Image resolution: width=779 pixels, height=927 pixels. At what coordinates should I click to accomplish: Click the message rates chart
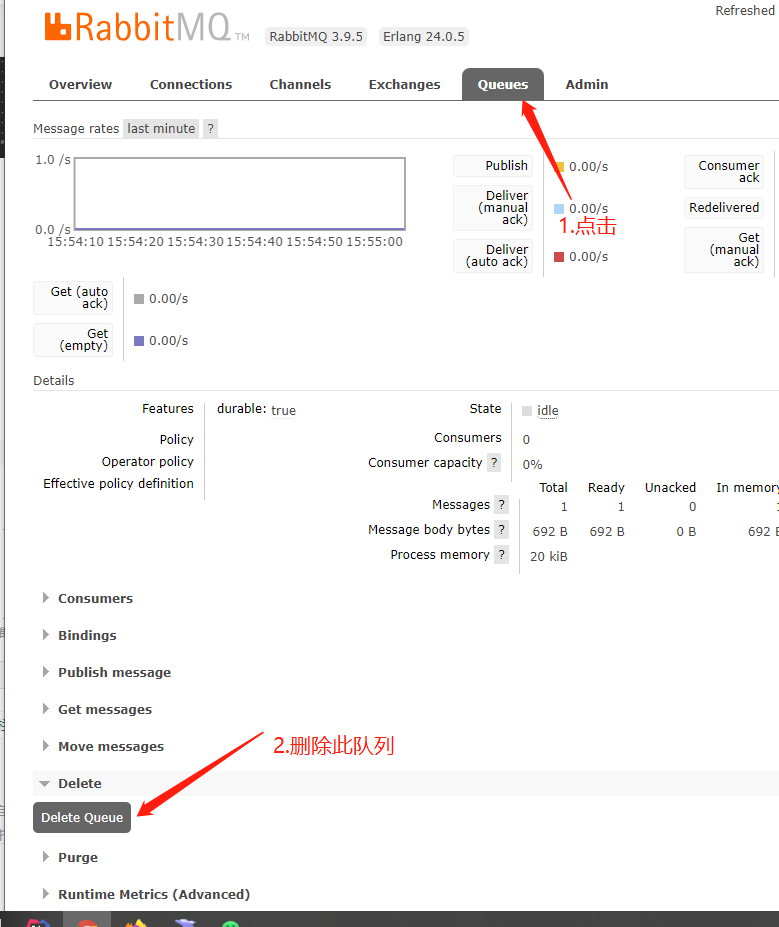[239, 193]
